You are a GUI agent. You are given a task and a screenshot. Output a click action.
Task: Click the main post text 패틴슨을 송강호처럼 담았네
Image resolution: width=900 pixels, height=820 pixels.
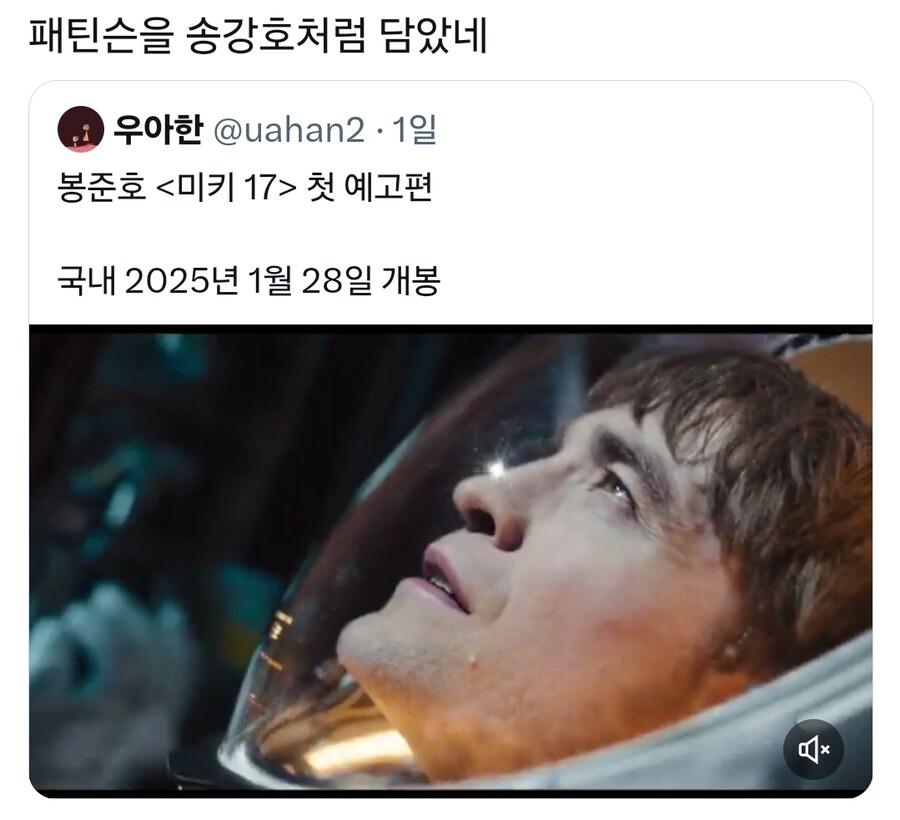[x=258, y=36]
